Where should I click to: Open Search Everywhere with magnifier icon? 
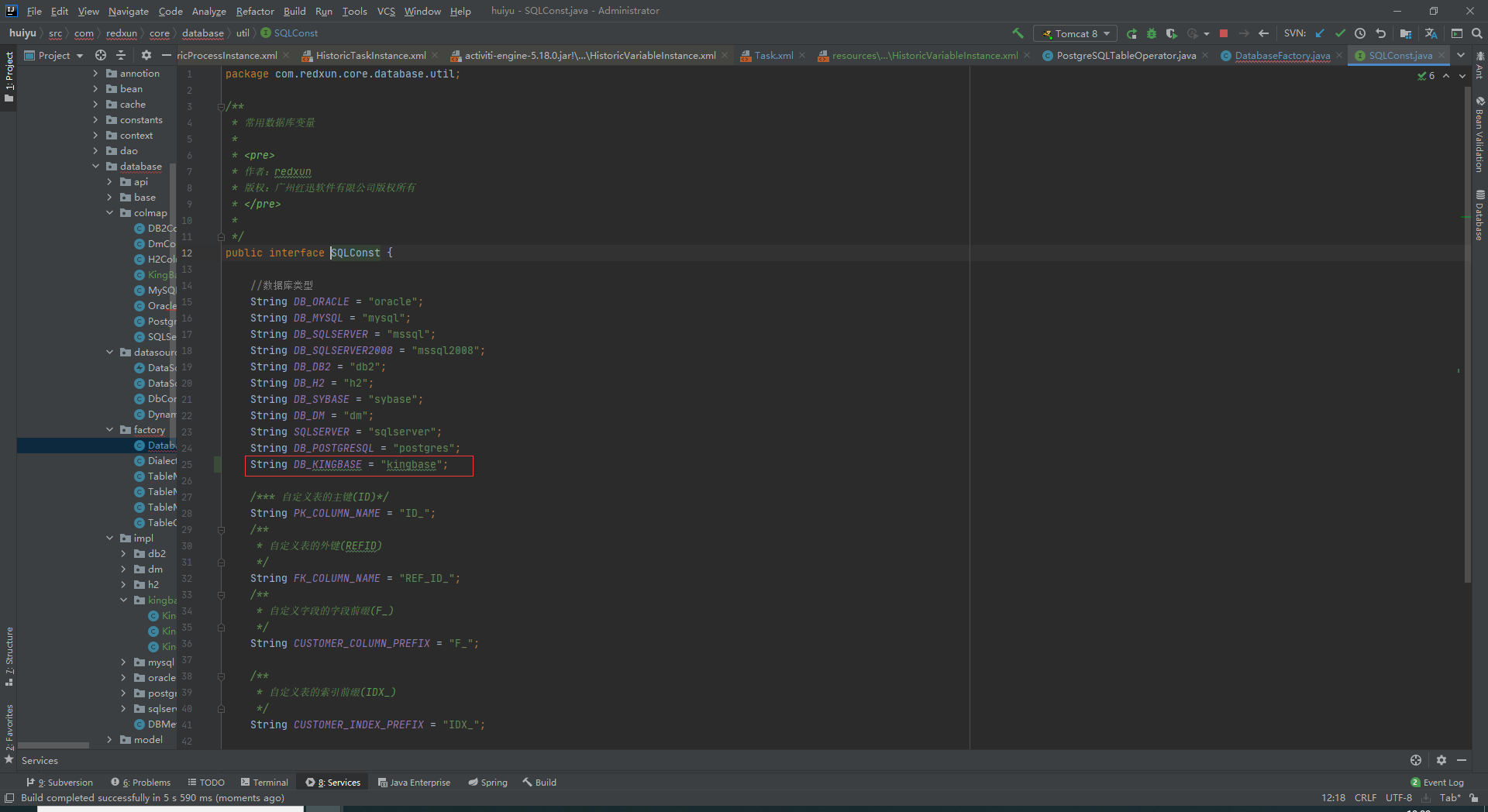tap(1477, 33)
